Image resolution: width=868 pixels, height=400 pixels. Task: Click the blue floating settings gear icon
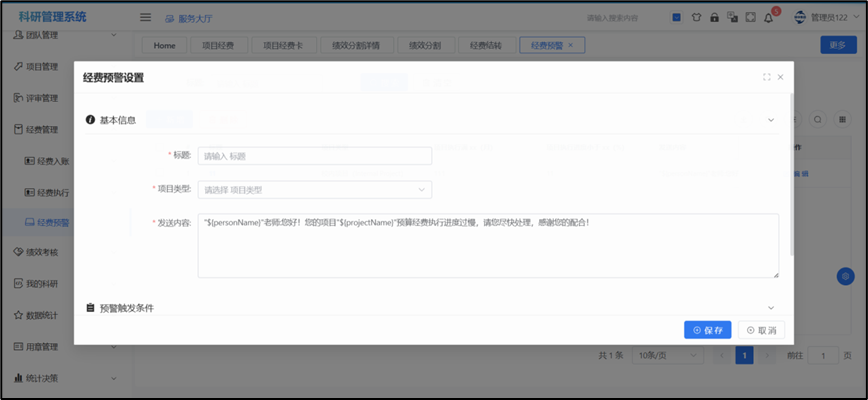pyautogui.click(x=845, y=276)
